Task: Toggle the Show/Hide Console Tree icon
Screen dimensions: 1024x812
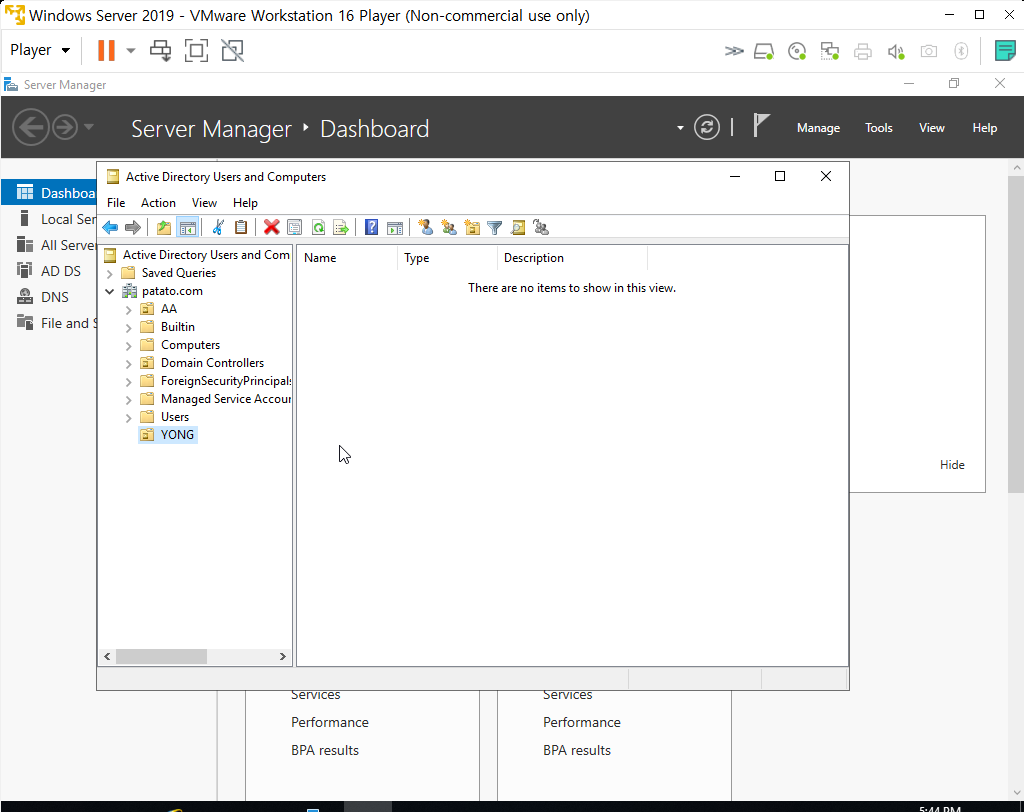Action: [187, 227]
